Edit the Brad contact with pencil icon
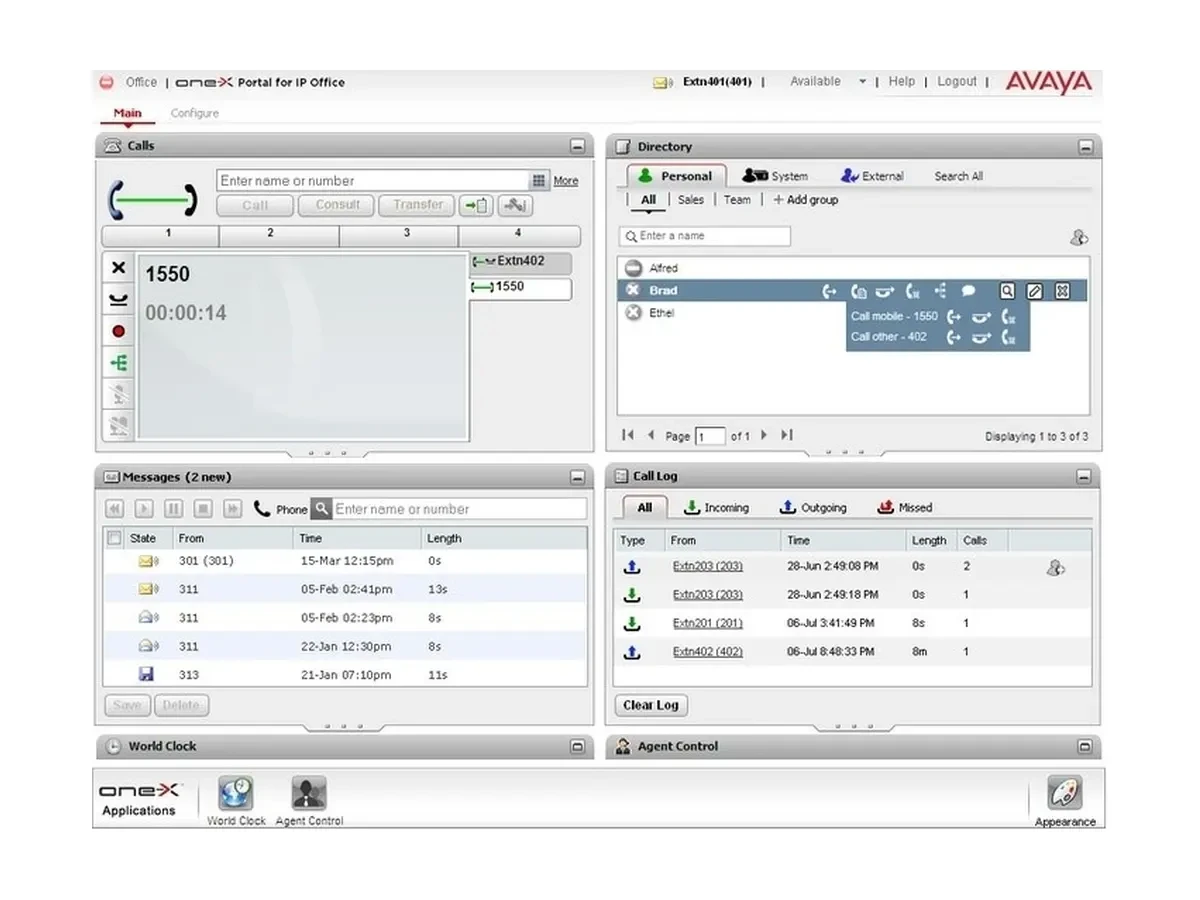Screen dimensions: 1200x900 (1035, 291)
